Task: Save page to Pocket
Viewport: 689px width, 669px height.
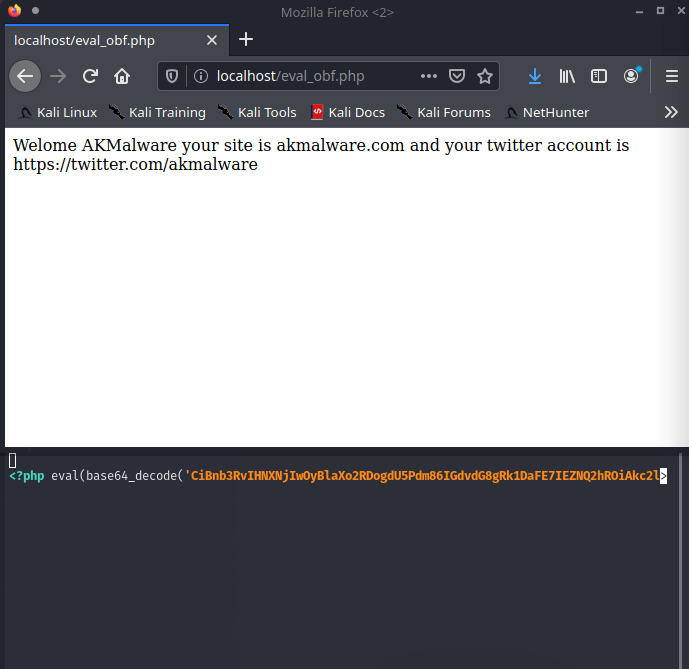Action: (456, 76)
